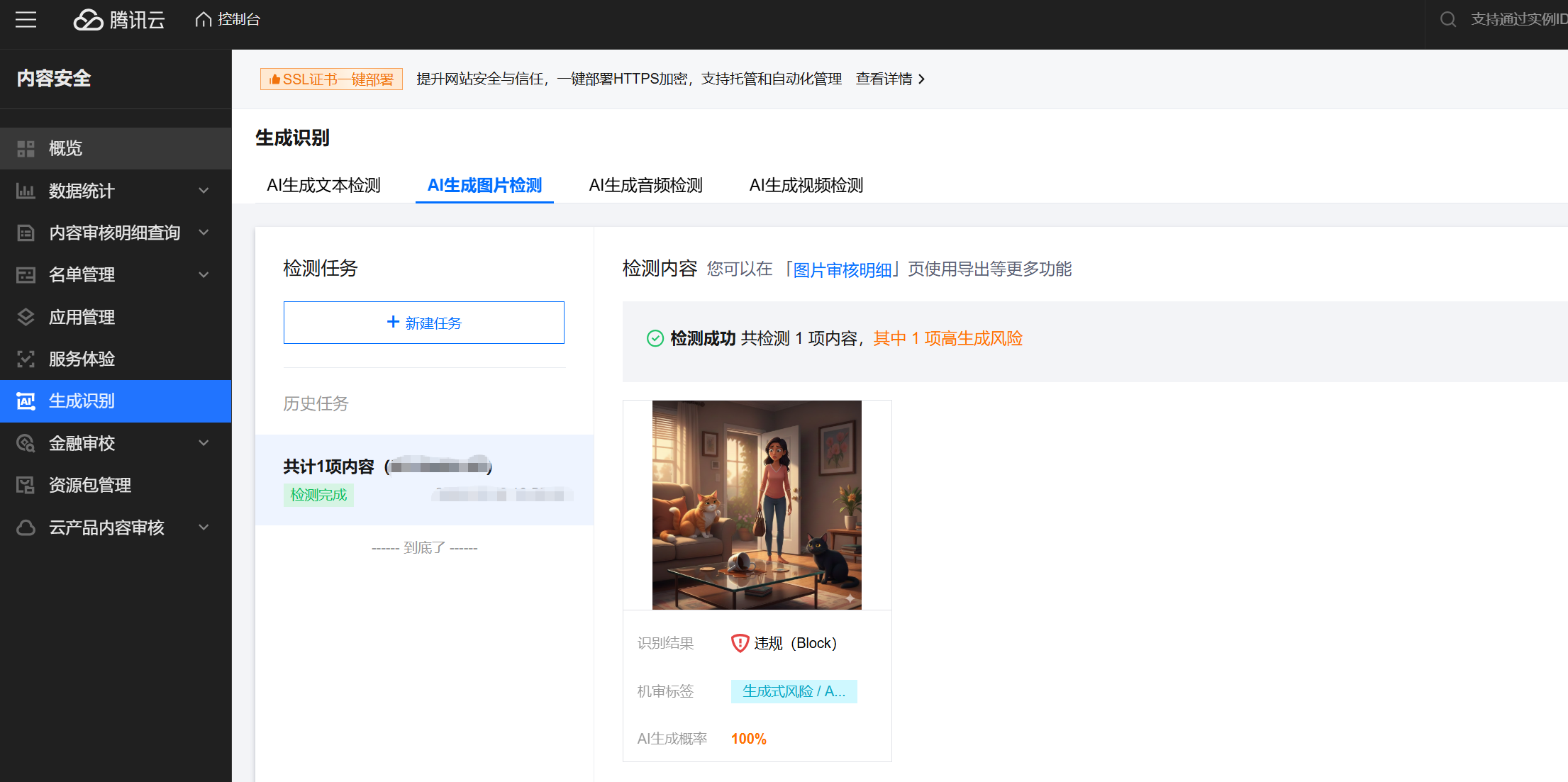Image resolution: width=1568 pixels, height=782 pixels.
Task: Click the Application Management layers icon
Action: tap(26, 317)
